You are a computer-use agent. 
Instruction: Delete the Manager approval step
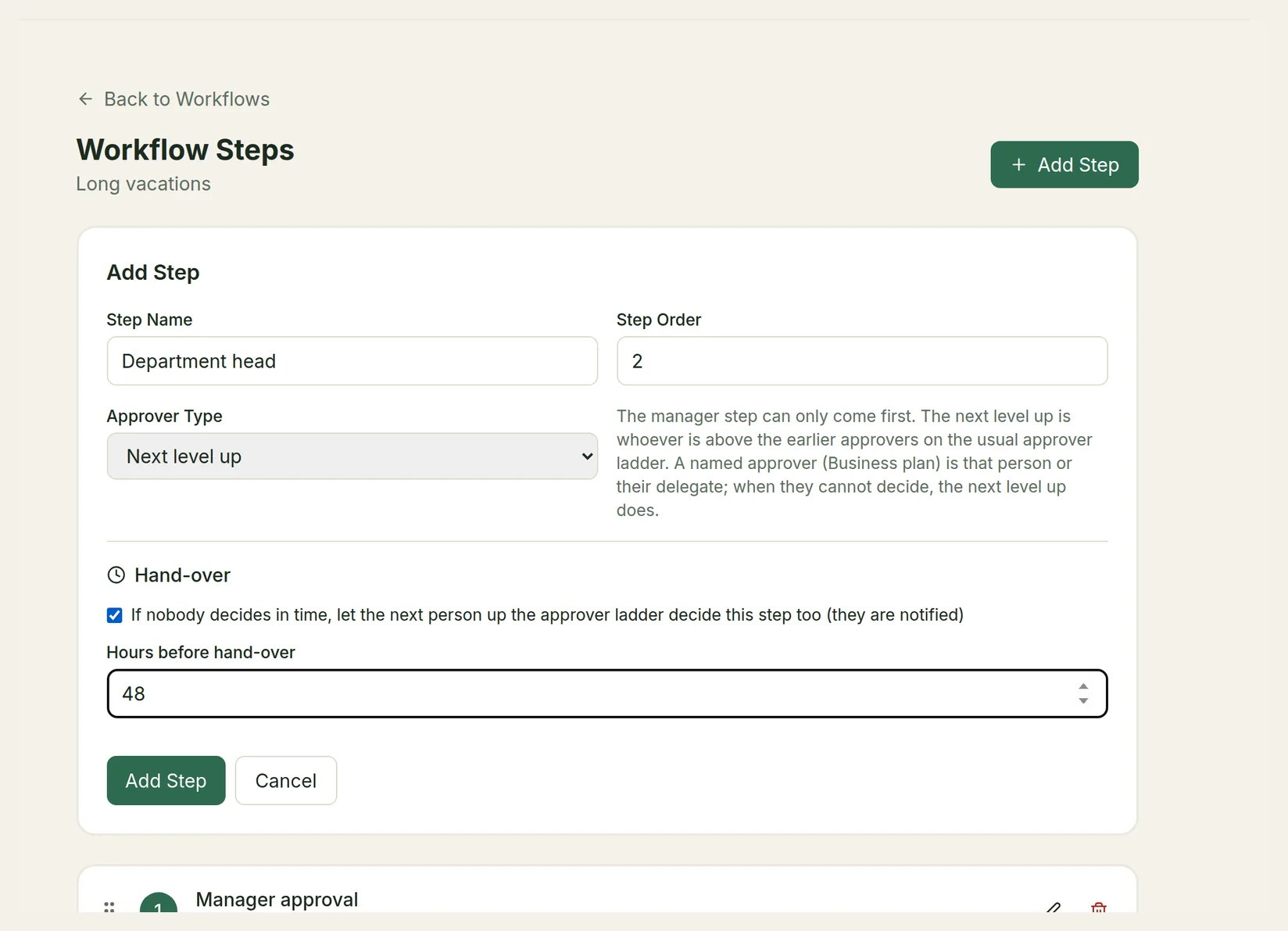(1099, 907)
